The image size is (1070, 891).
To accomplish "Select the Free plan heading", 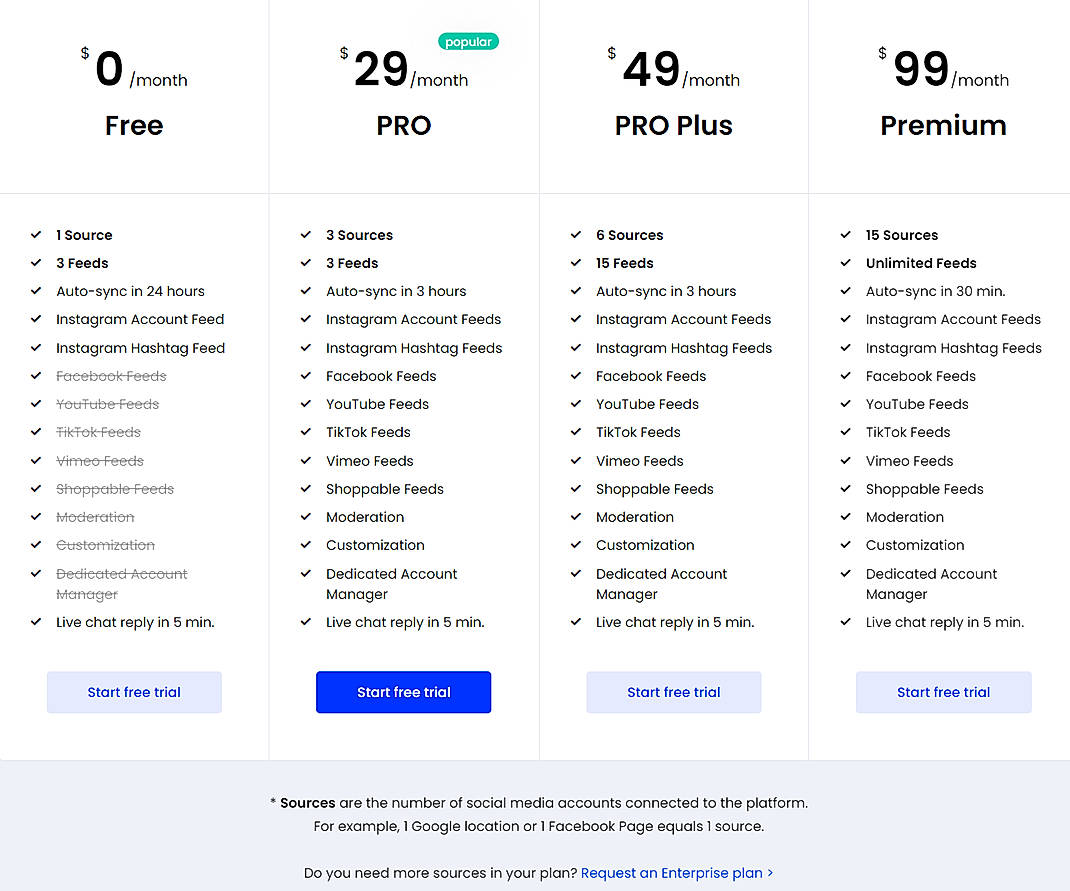I will pyautogui.click(x=134, y=126).
